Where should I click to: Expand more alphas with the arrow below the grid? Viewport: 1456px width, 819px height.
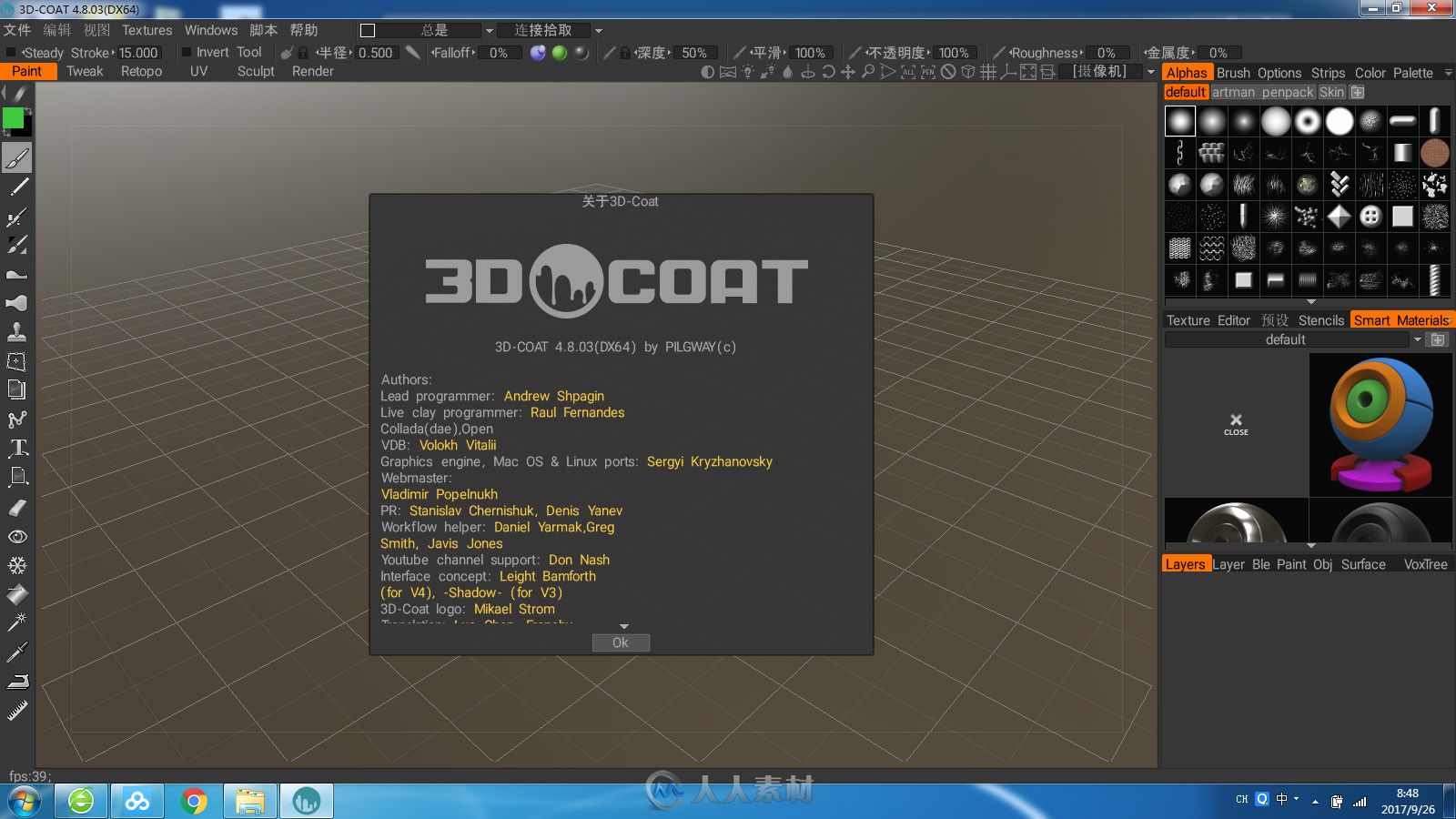click(x=1310, y=301)
